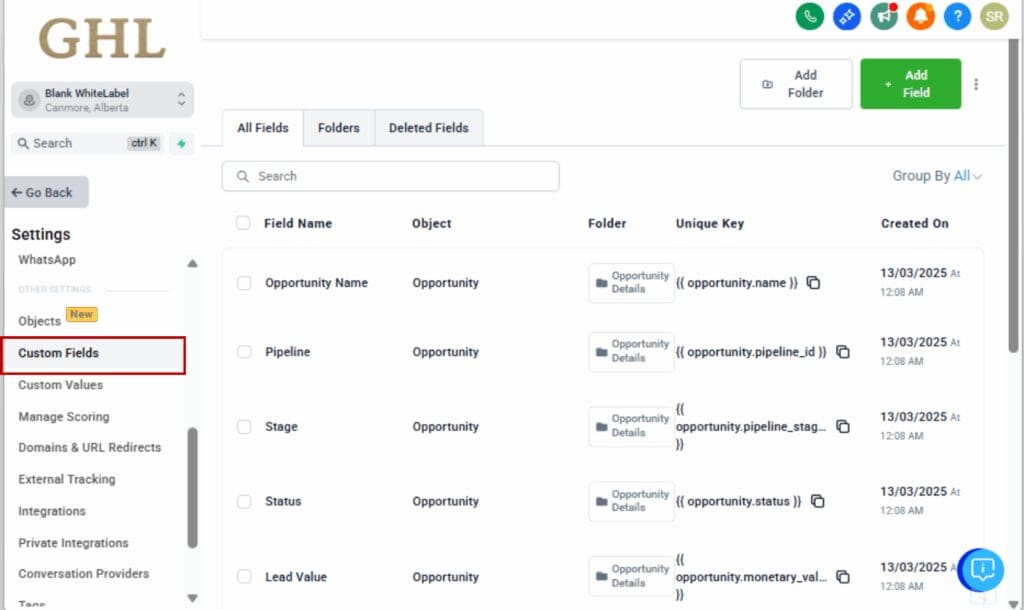Open the chat support bubble
The width and height of the screenshot is (1024, 610).
coord(979,570)
